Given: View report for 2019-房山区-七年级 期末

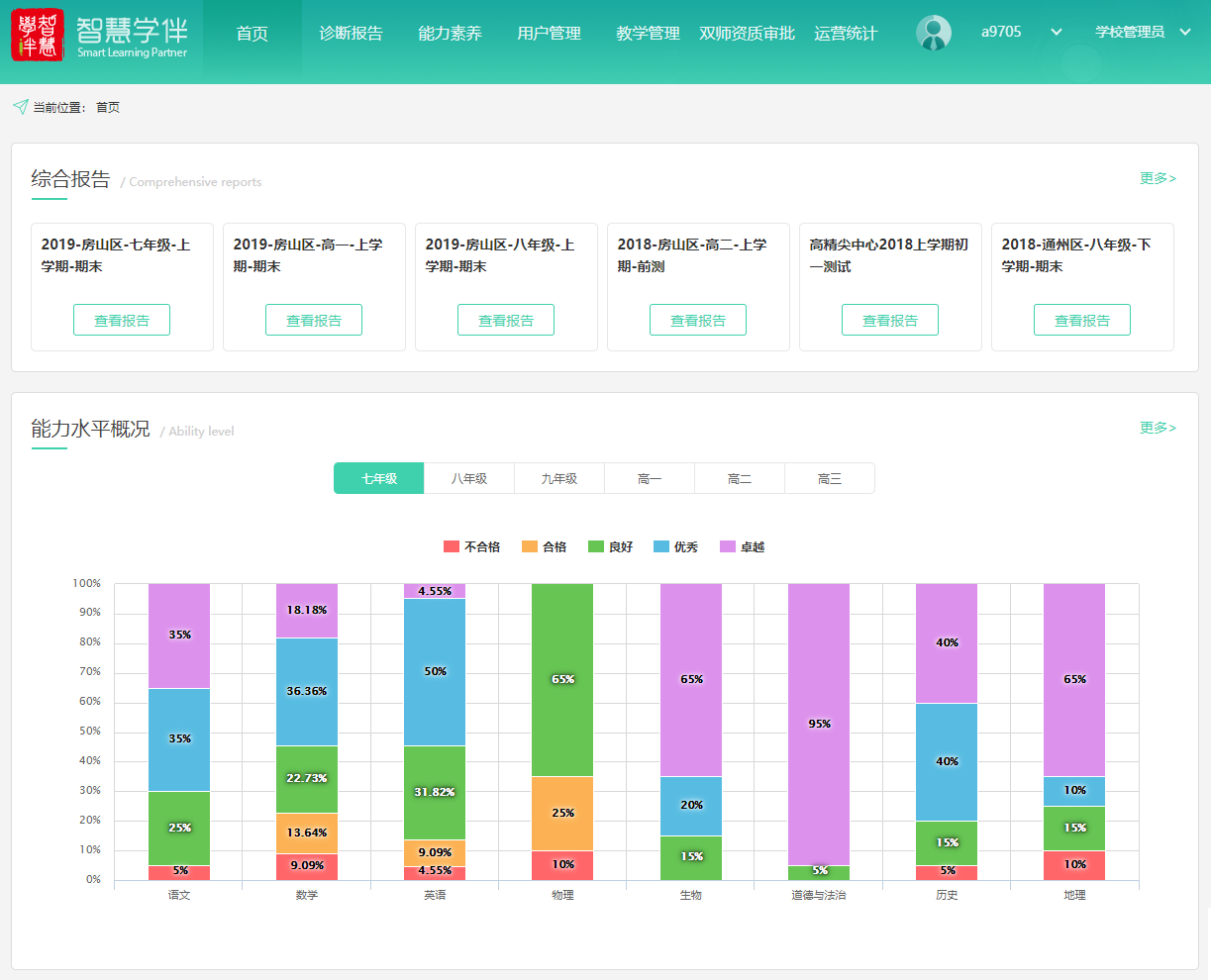Looking at the screenshot, I should pyautogui.click(x=122, y=320).
